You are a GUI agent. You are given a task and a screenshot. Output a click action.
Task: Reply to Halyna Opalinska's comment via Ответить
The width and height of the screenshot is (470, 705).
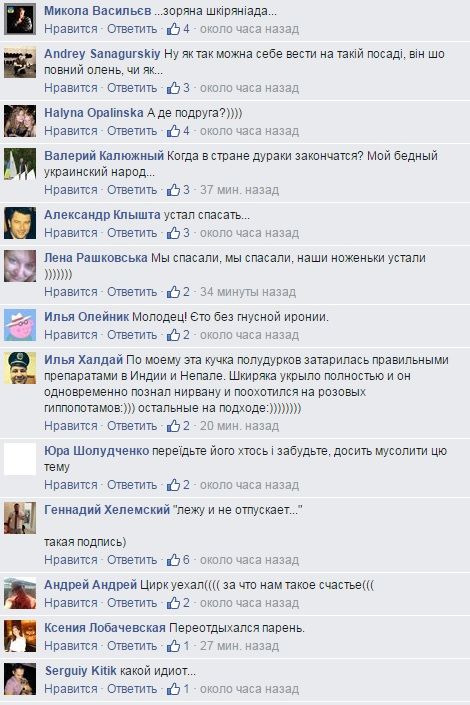coord(132,131)
